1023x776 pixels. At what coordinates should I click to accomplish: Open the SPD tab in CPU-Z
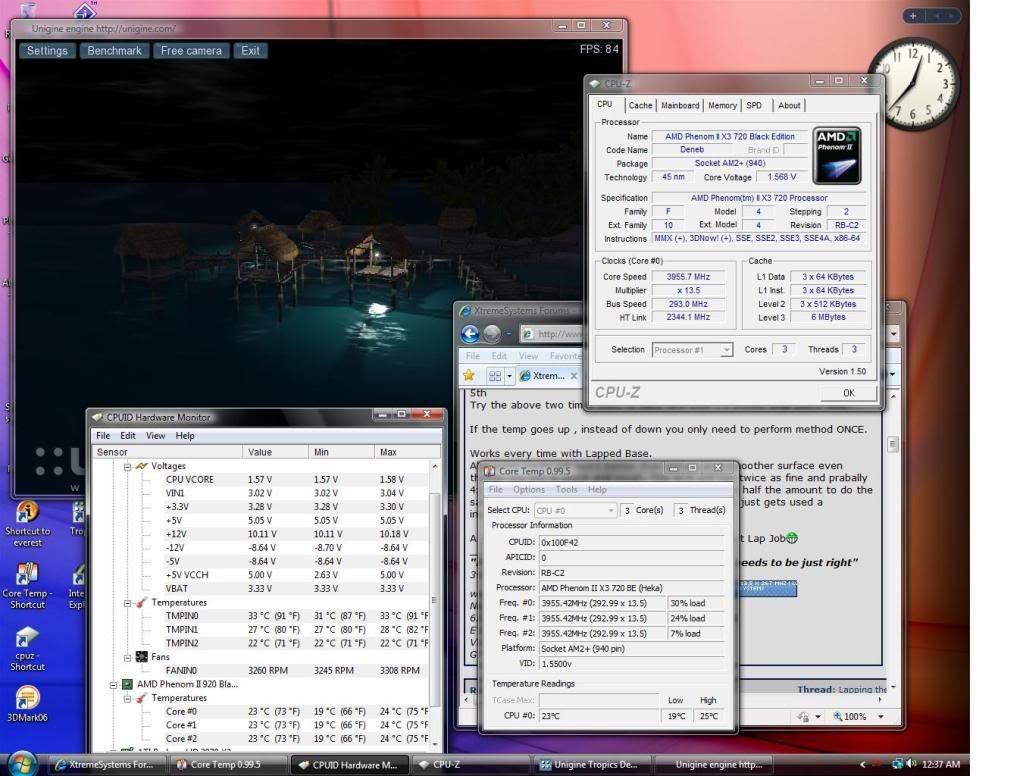(754, 105)
